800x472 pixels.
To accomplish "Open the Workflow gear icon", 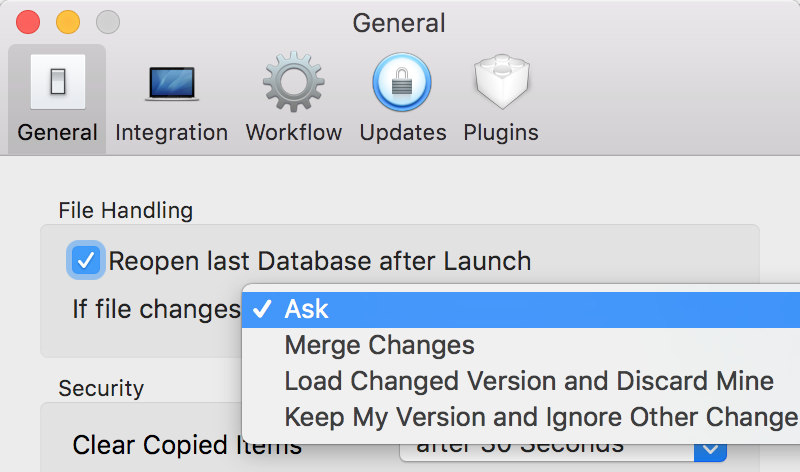I will coord(294,82).
